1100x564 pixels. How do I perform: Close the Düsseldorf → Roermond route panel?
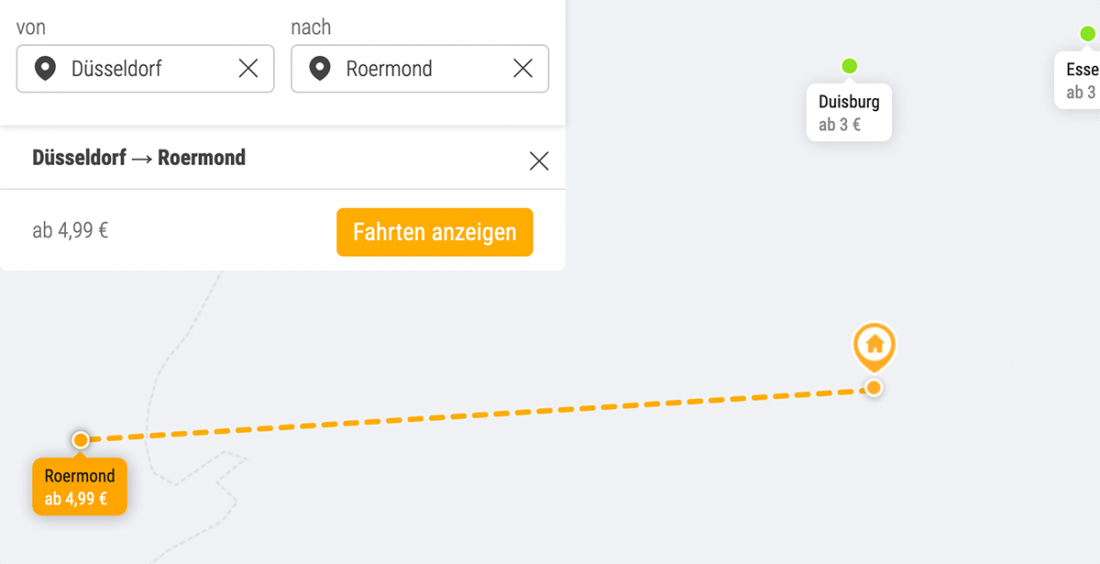539,161
